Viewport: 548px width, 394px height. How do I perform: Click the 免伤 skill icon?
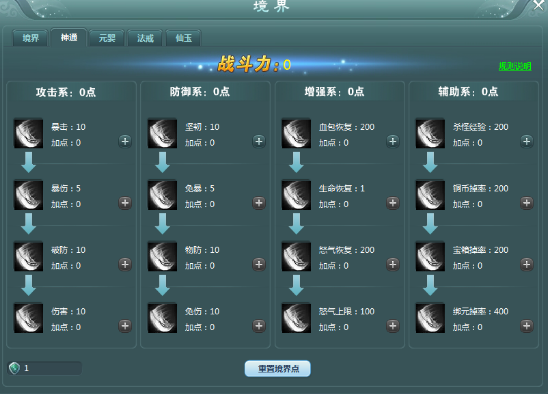click(x=162, y=318)
